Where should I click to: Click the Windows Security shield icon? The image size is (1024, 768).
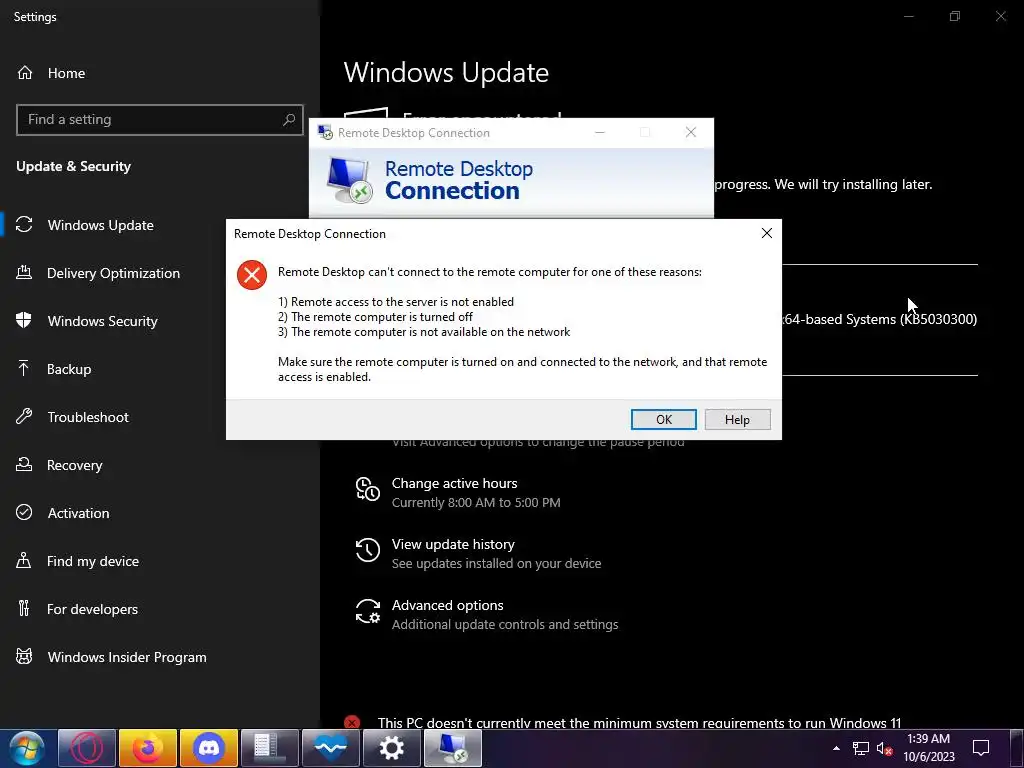24,320
